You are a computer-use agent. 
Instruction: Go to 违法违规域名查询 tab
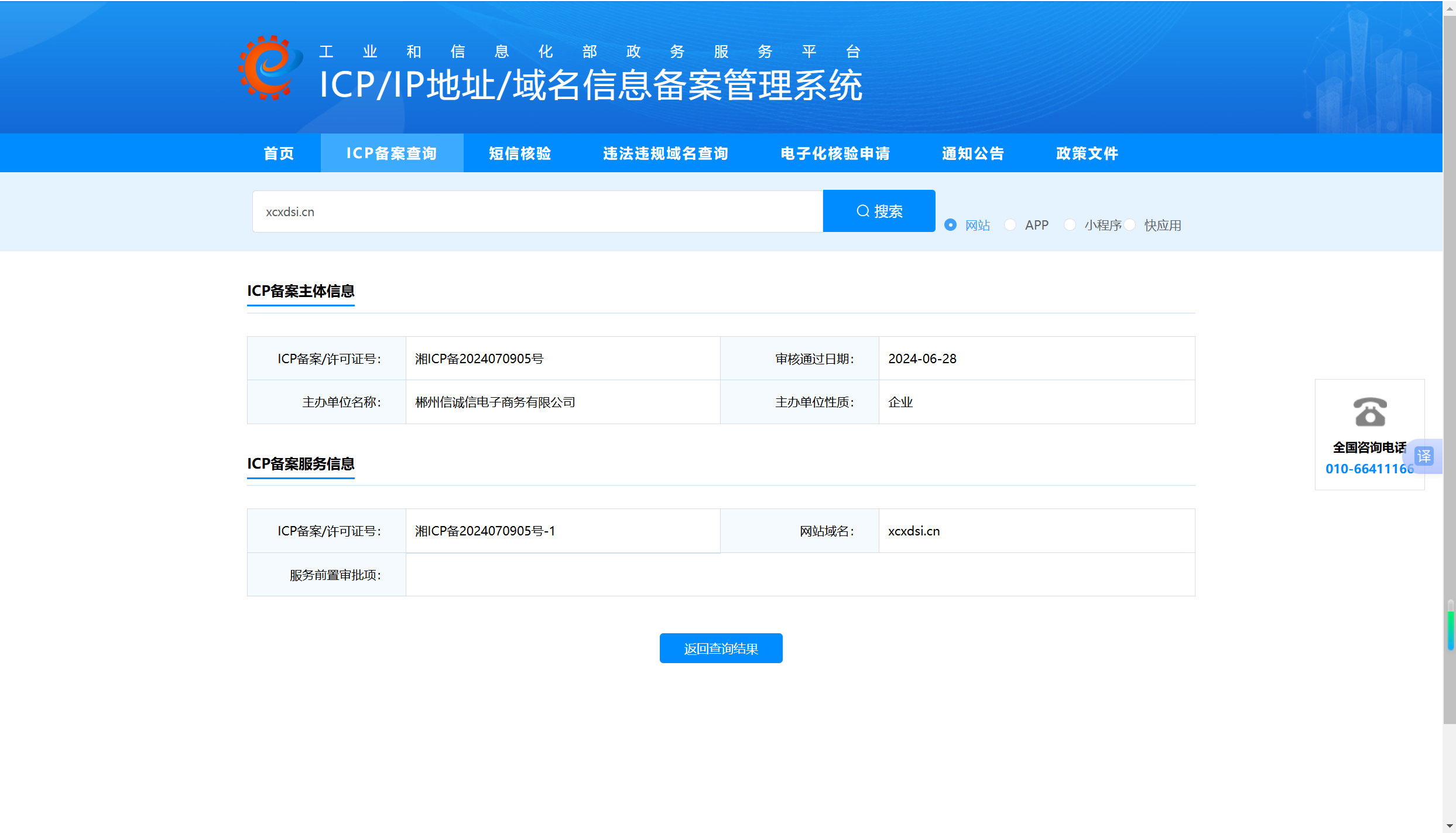[x=666, y=153]
